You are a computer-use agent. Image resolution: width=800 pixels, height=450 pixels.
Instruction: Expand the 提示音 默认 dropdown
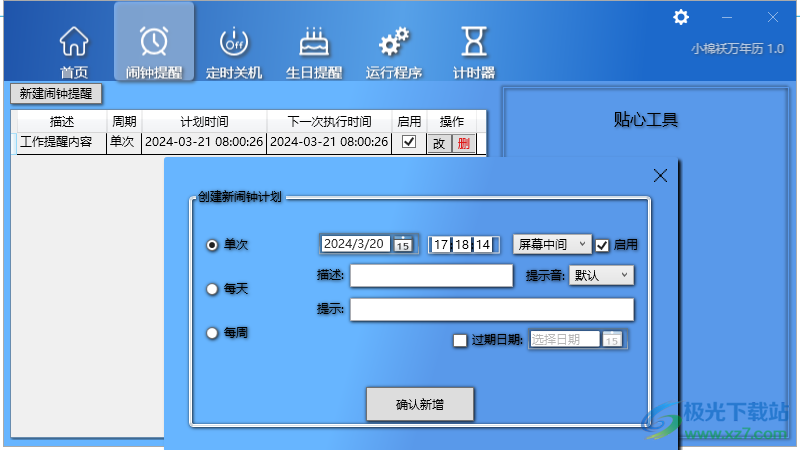[602, 275]
